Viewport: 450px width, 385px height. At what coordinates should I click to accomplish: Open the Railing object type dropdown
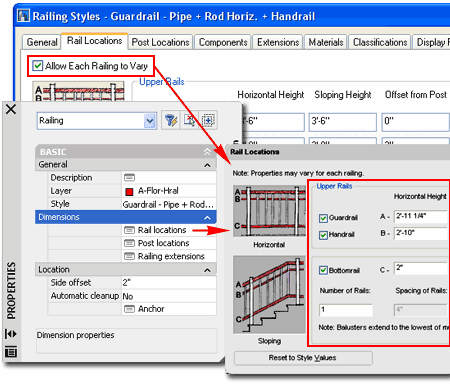tap(150, 121)
